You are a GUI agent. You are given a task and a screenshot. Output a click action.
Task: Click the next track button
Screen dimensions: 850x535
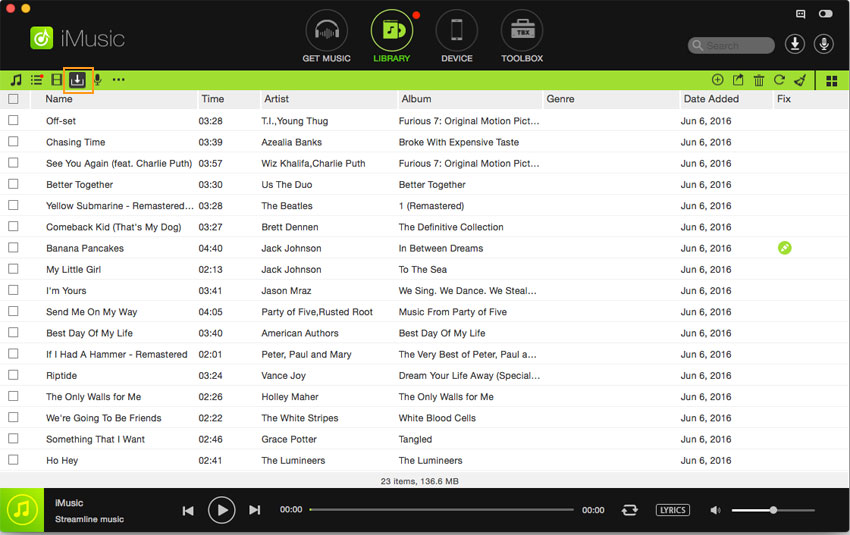click(x=254, y=510)
